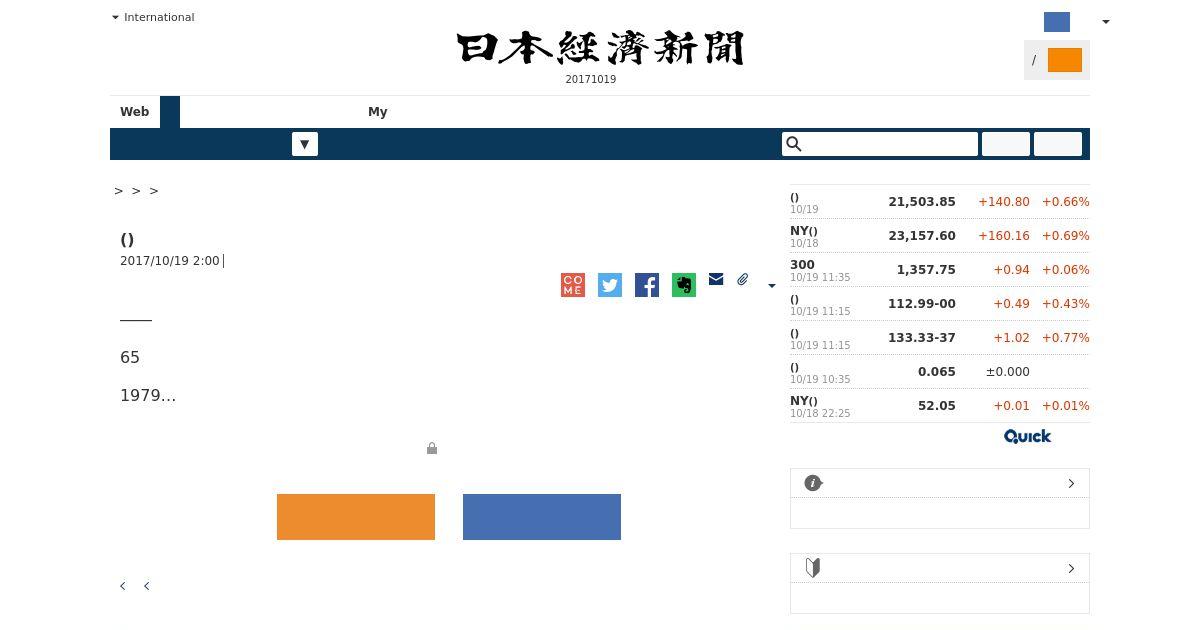Open NY market row with value 23,157.60

coord(940,236)
